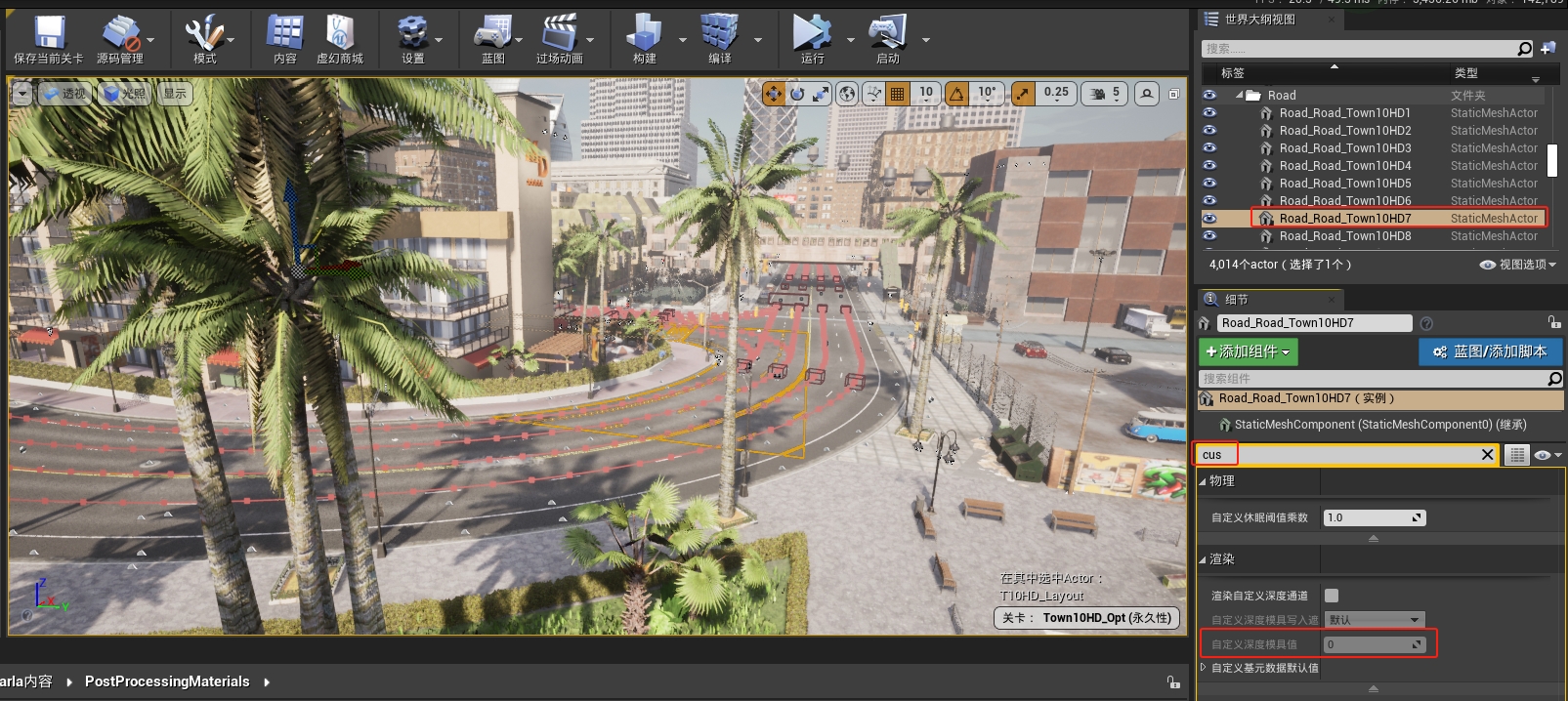Collapse the Road folder in the outliner
Screen dimensions: 1568x701
(1240, 96)
